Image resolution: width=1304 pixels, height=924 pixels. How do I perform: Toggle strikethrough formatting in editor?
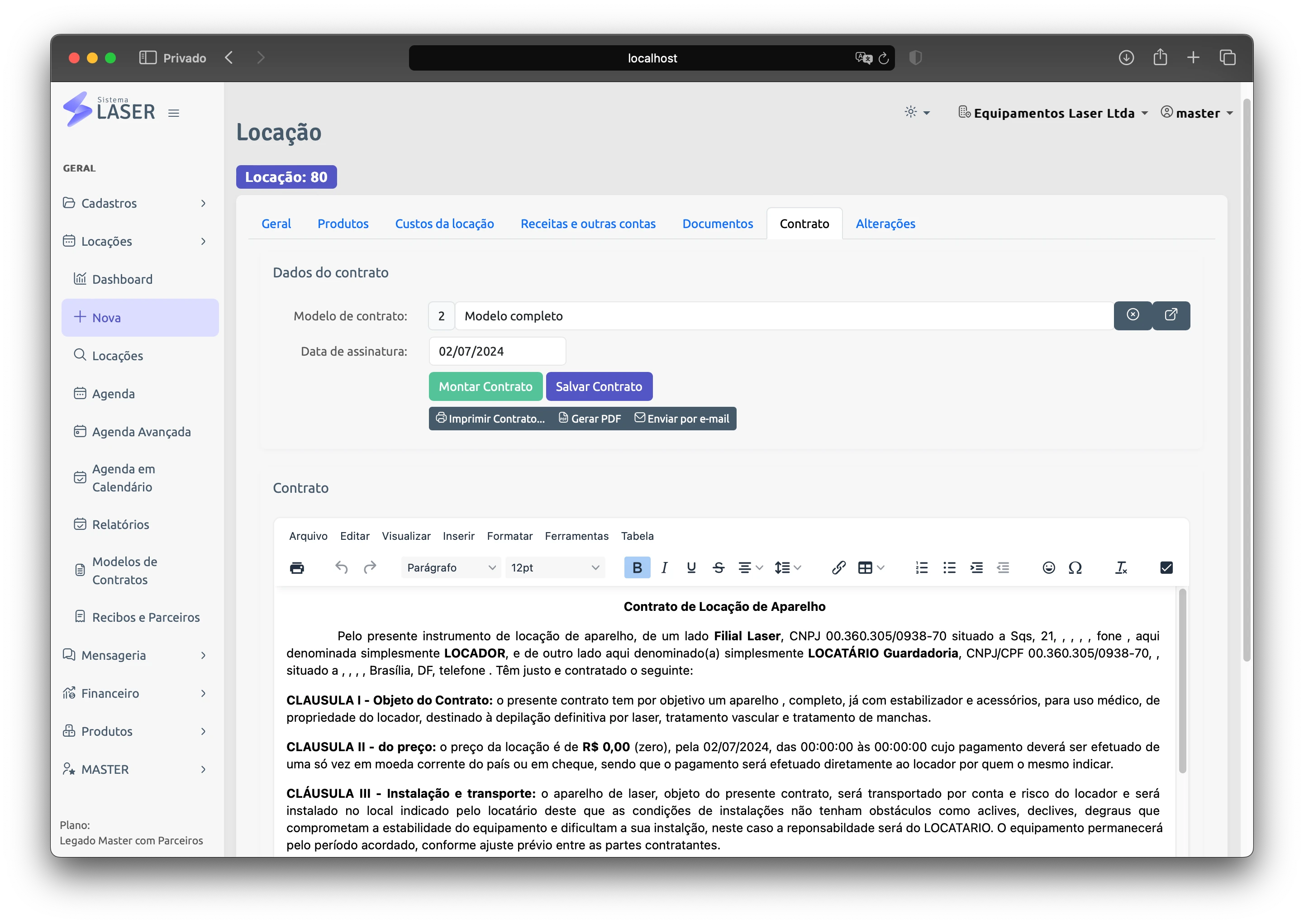pos(718,567)
